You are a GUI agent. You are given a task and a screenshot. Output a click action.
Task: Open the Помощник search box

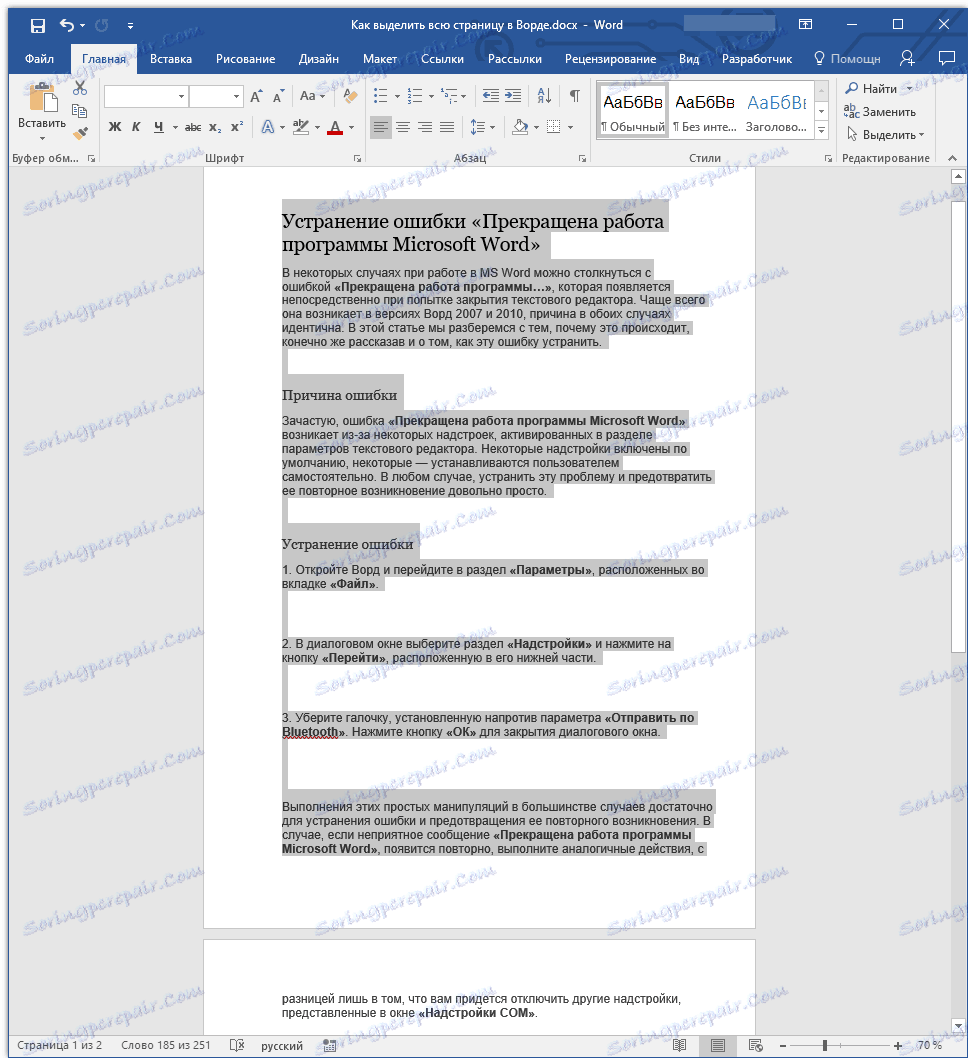coord(848,59)
